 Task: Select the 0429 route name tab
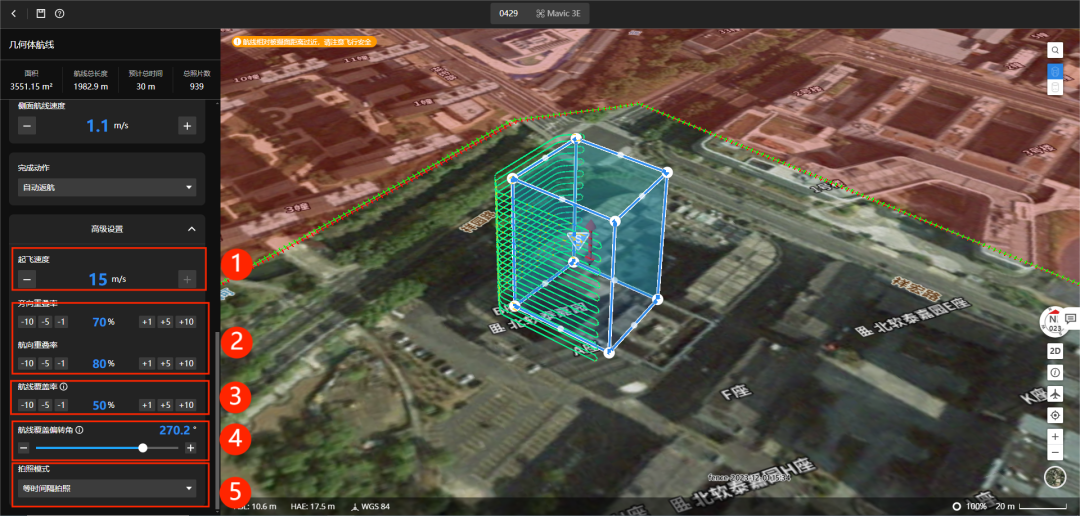pos(508,14)
